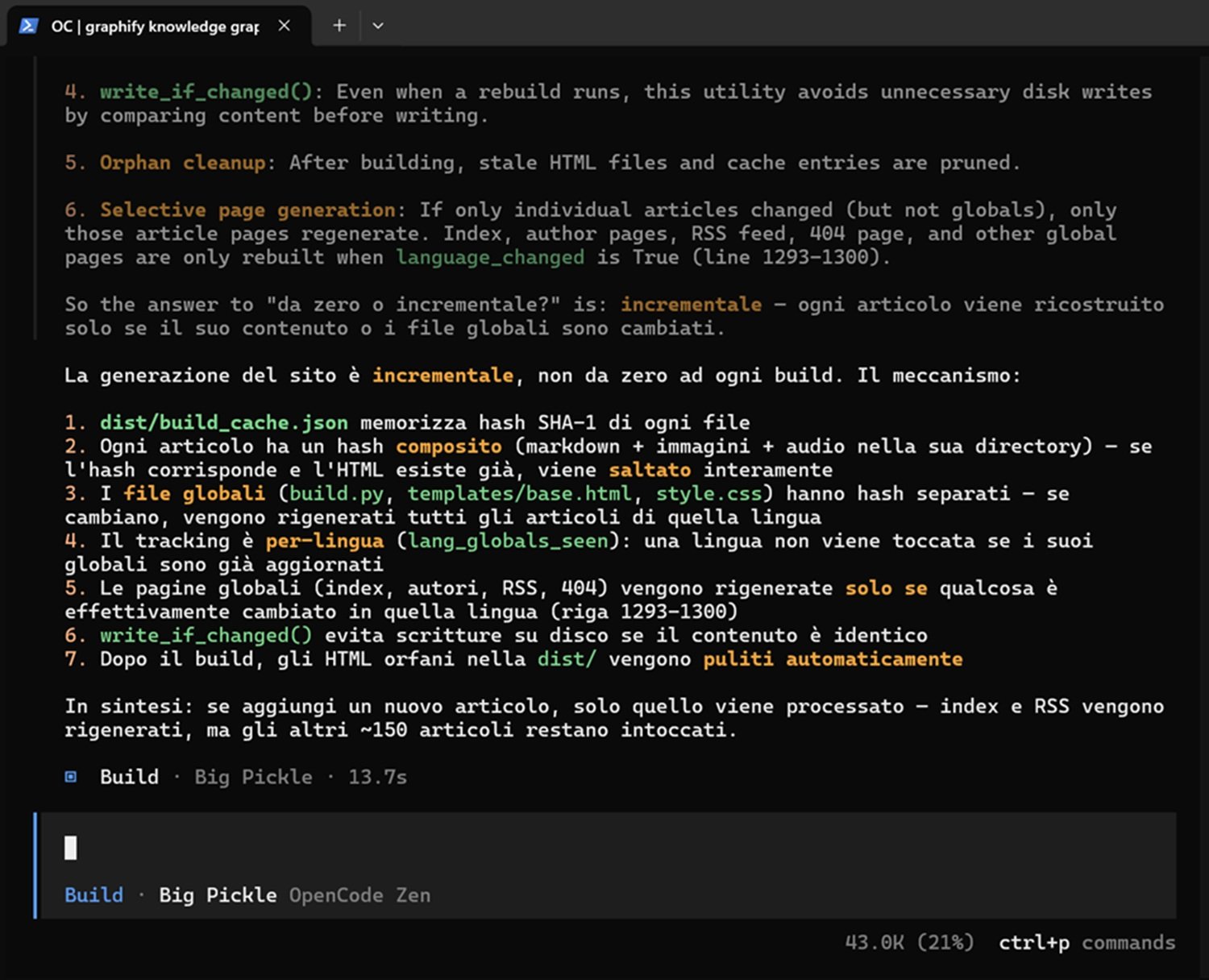Screen dimensions: 1209x980
Task: Open a new terminal tab with plus
Action: coord(339,26)
